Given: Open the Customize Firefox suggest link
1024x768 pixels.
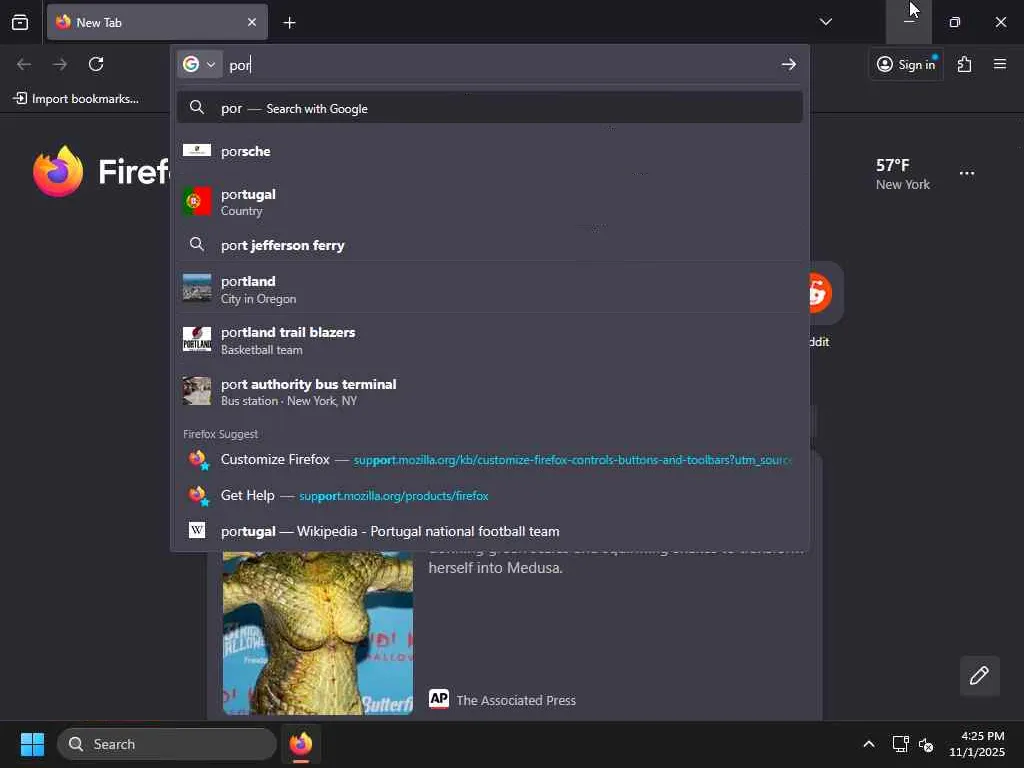Looking at the screenshot, I should pos(490,460).
